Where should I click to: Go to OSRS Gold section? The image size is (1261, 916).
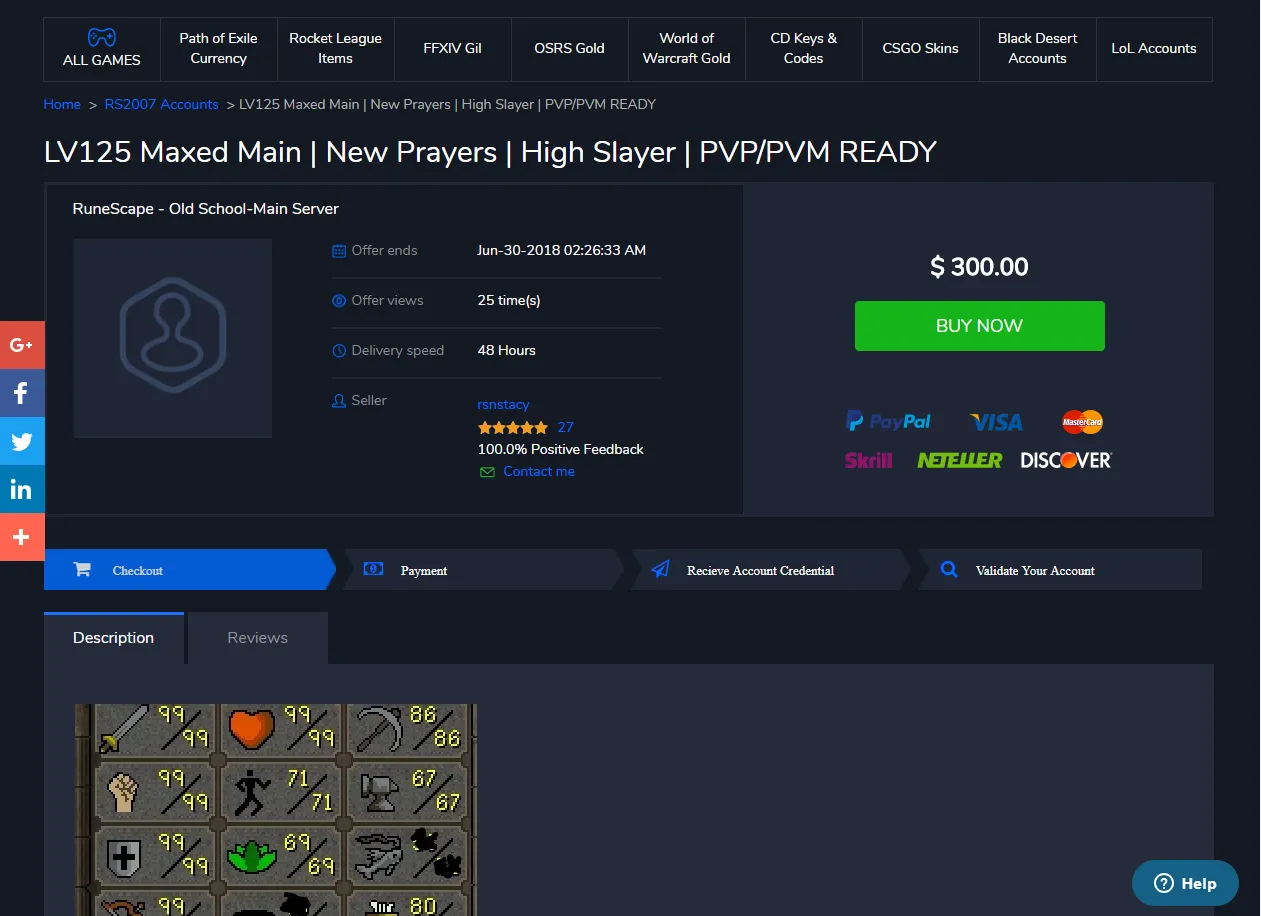(569, 48)
